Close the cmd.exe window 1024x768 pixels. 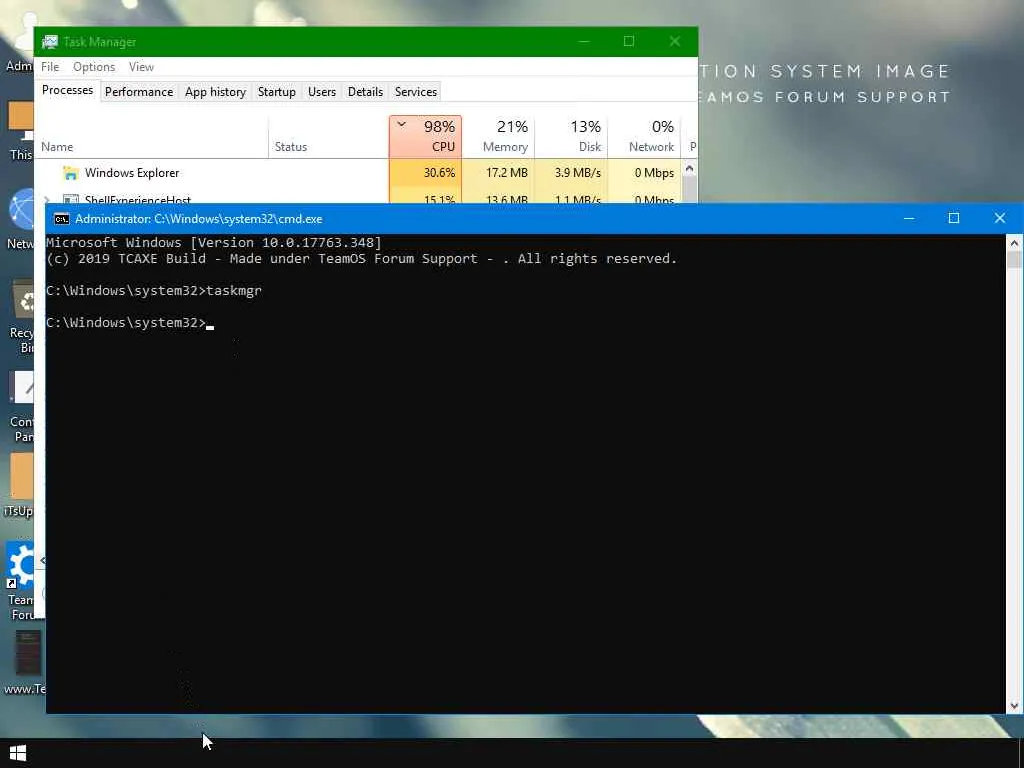click(x=1000, y=218)
